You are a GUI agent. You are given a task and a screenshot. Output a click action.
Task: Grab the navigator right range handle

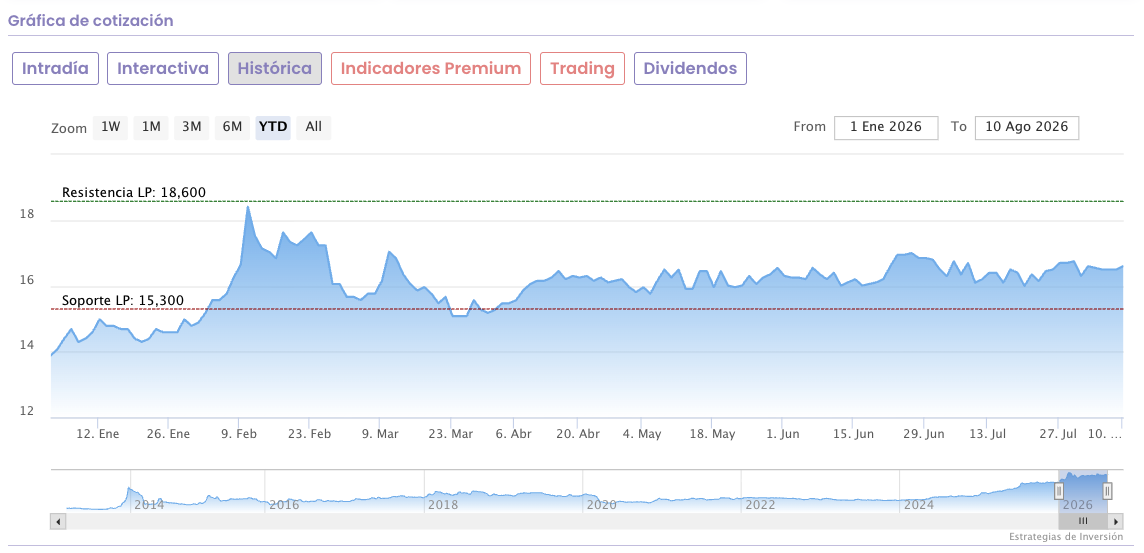tap(1107, 492)
